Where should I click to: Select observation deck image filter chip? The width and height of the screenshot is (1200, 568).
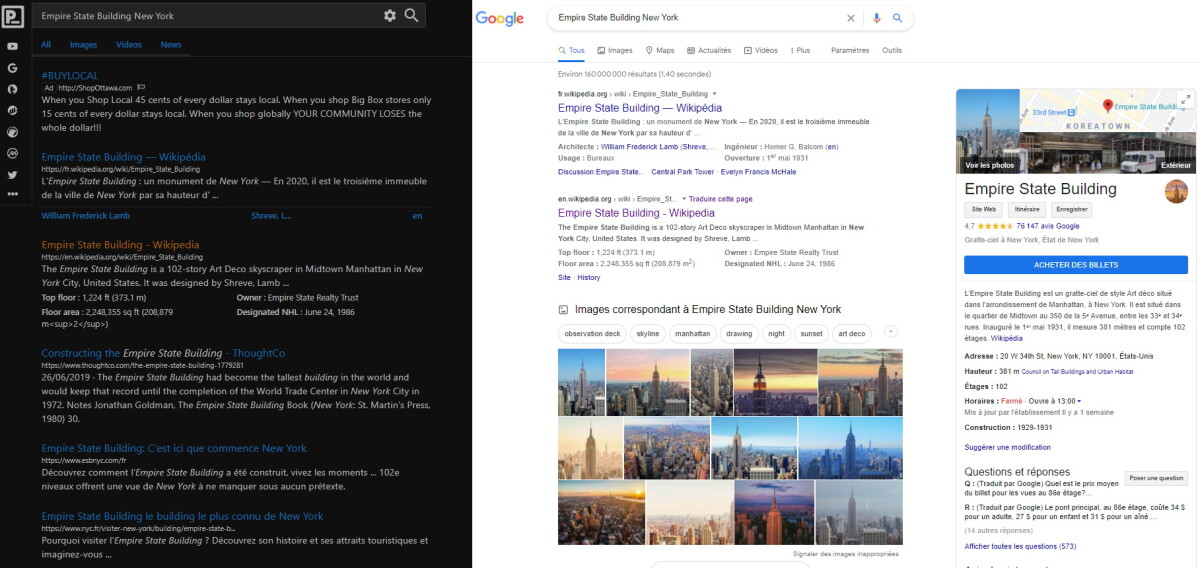(592, 333)
